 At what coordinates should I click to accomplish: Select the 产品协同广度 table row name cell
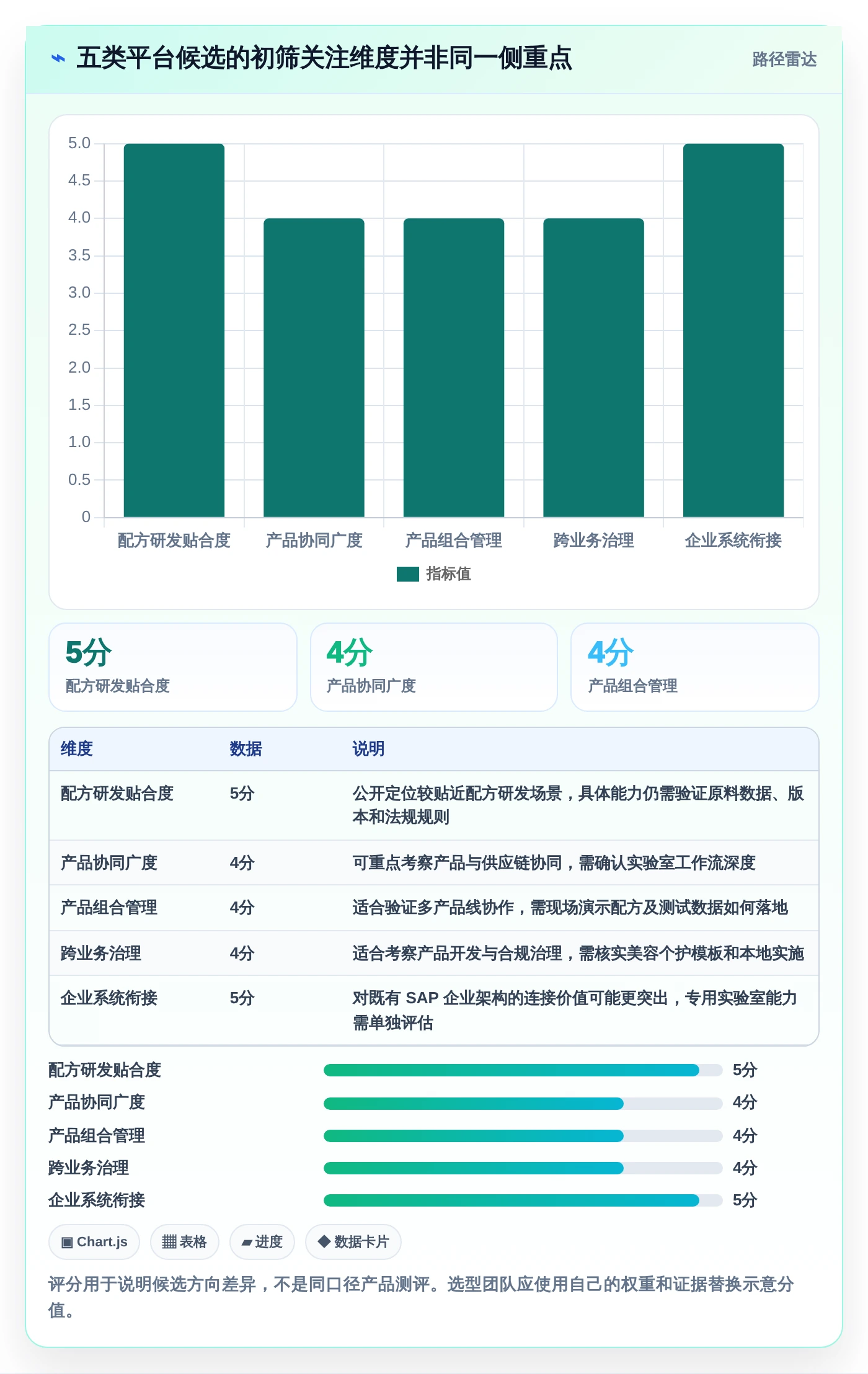click(x=109, y=863)
